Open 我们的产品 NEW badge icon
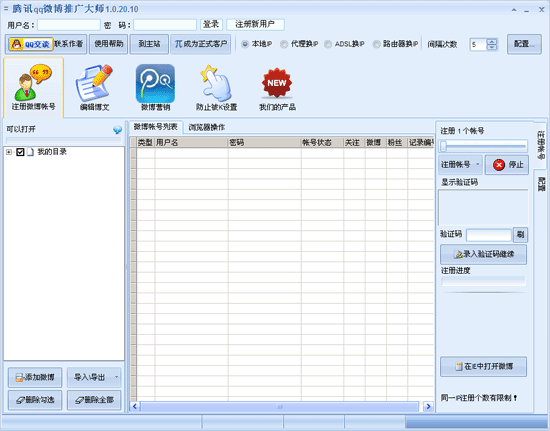 tap(277, 88)
